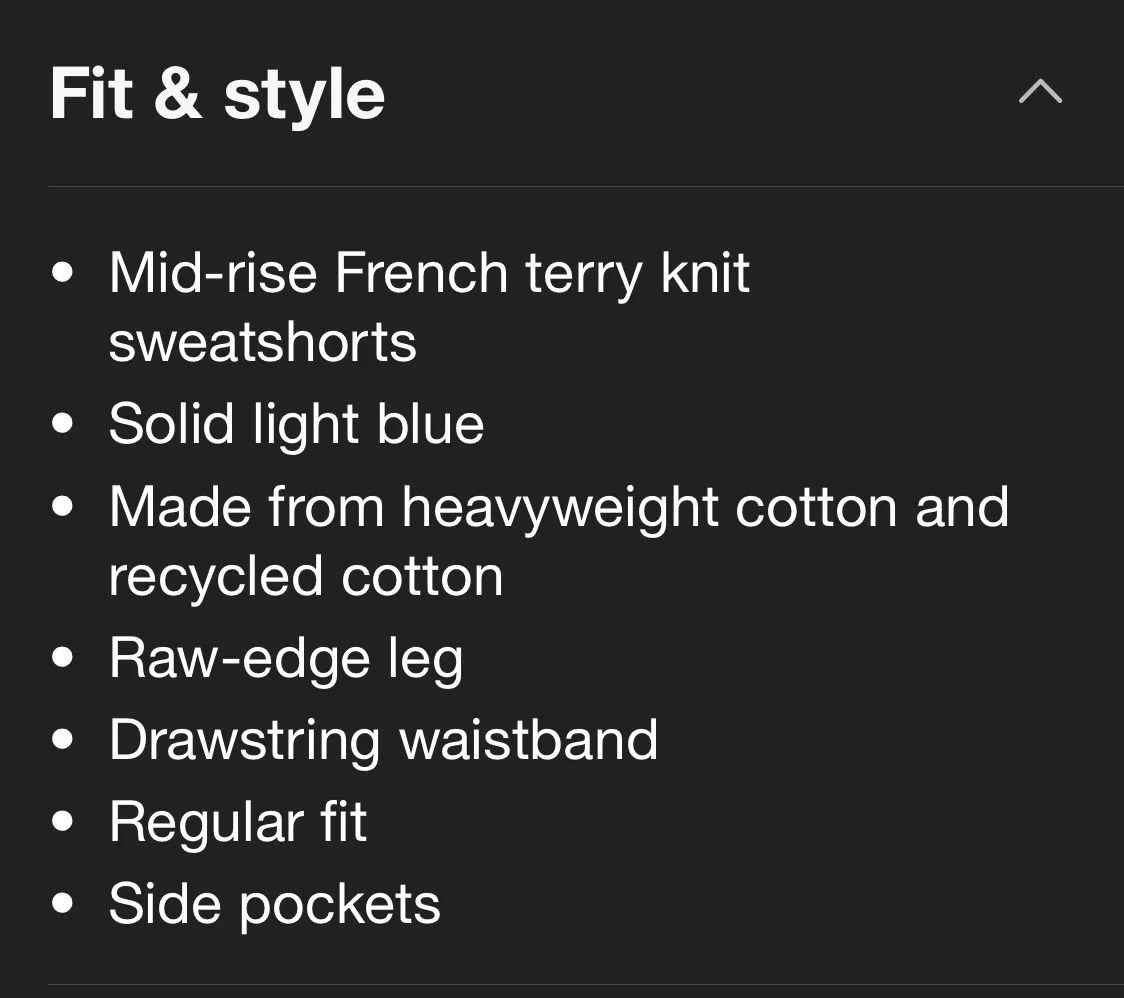Viewport: 1124px width, 998px height.
Task: Click the bullet beside Made from heavyweight
Action: pos(63,506)
